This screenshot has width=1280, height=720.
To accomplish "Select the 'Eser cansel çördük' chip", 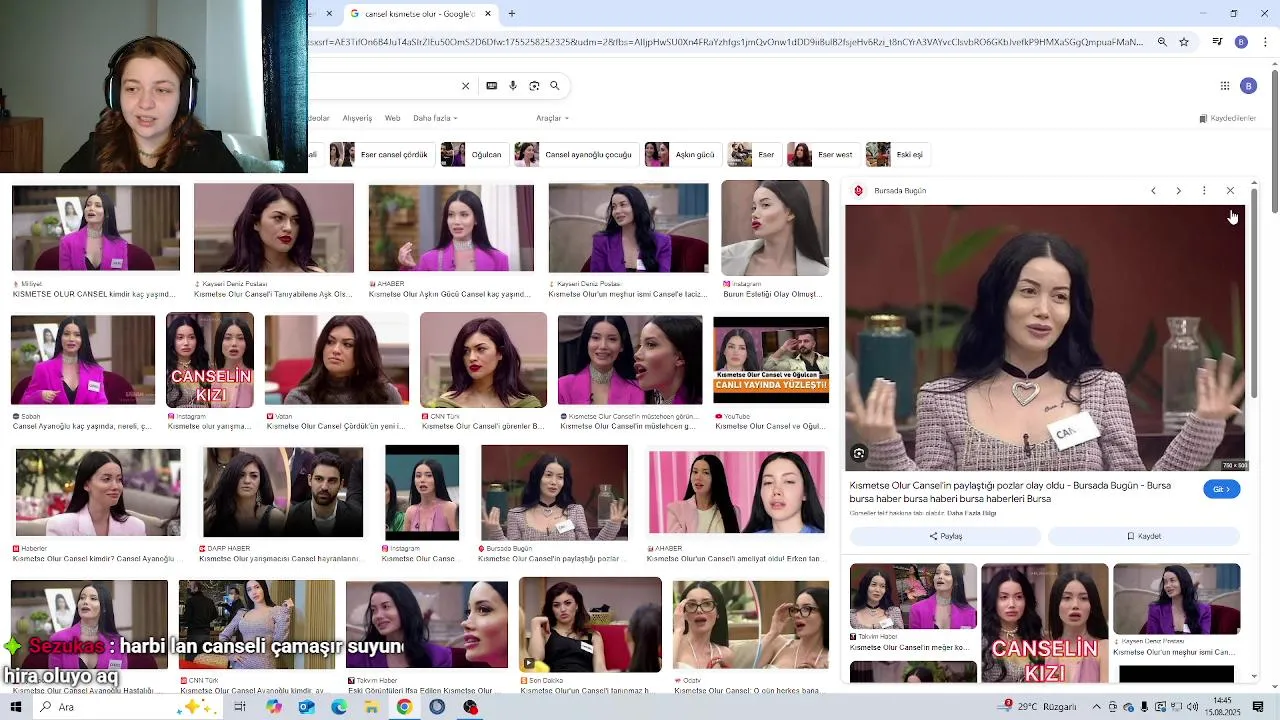I will pos(381,155).
